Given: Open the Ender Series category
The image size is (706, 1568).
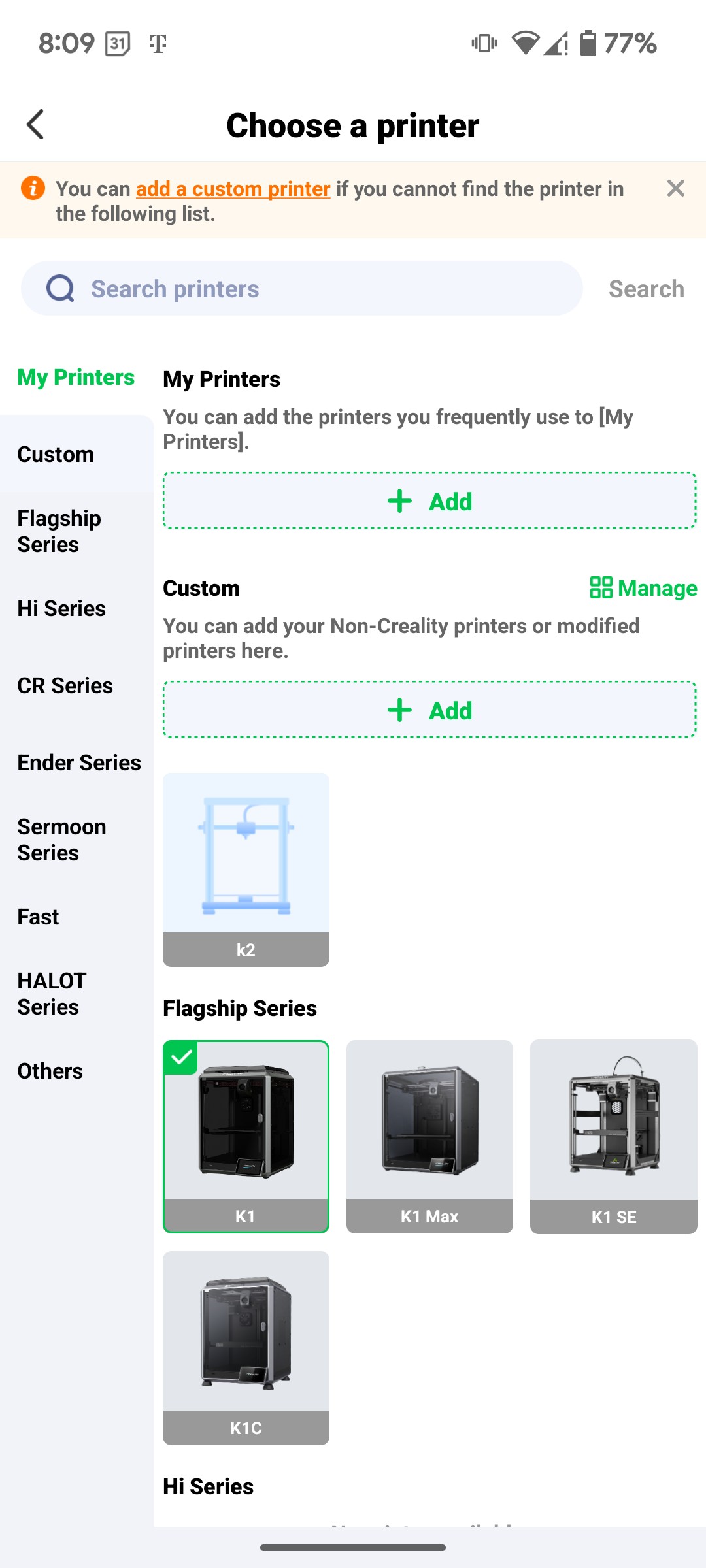Looking at the screenshot, I should [x=79, y=762].
